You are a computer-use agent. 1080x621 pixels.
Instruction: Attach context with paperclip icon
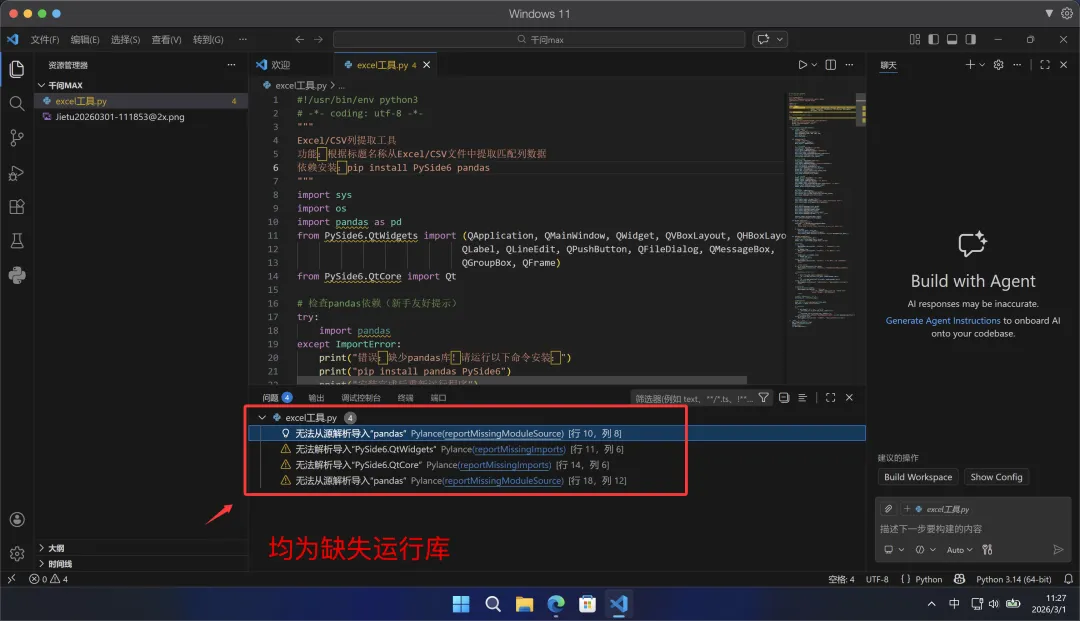(889, 509)
